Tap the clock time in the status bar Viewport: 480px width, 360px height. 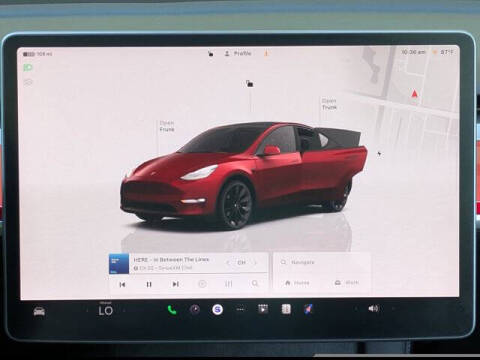click(413, 52)
